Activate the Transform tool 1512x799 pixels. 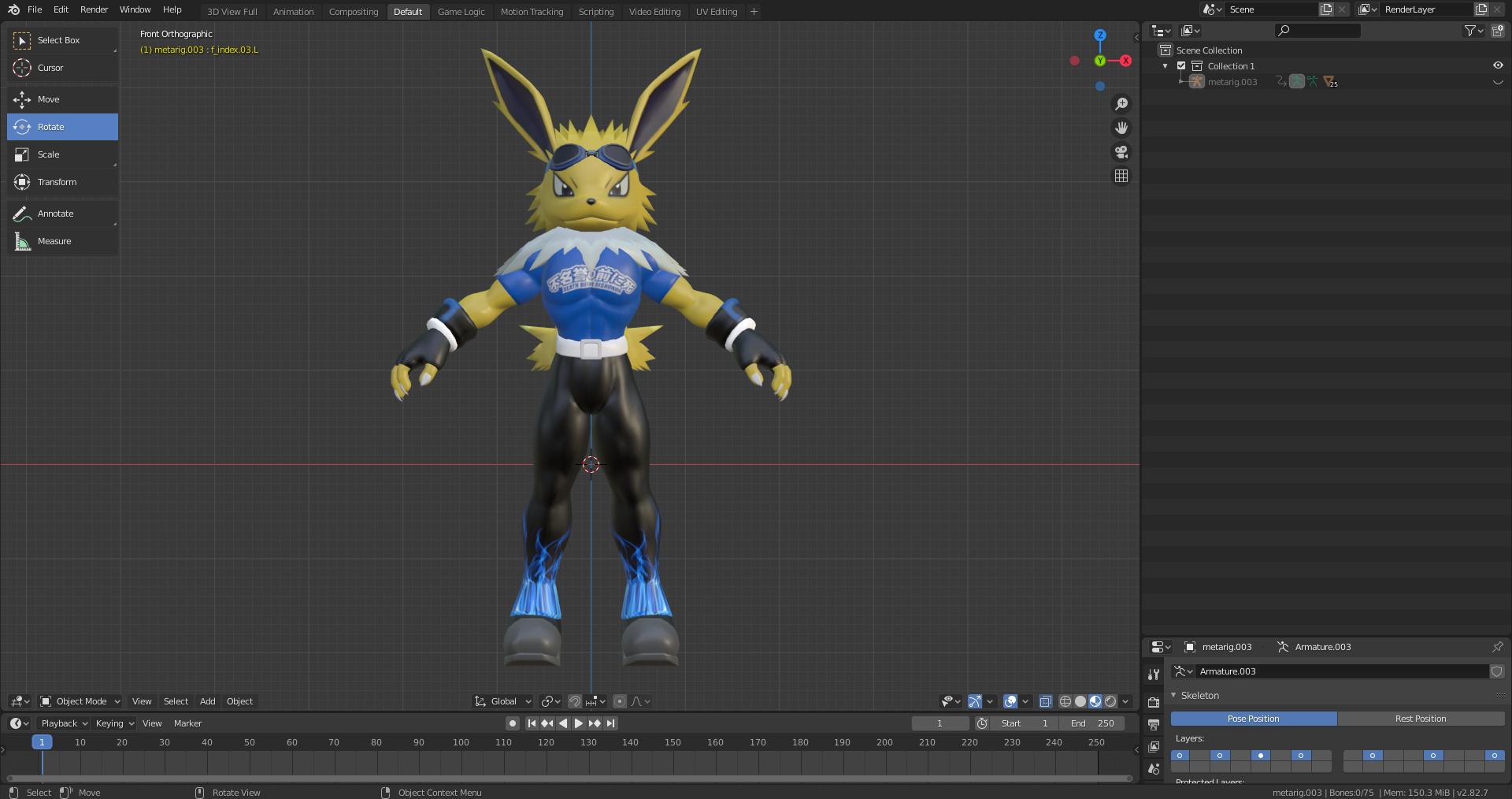[x=62, y=182]
